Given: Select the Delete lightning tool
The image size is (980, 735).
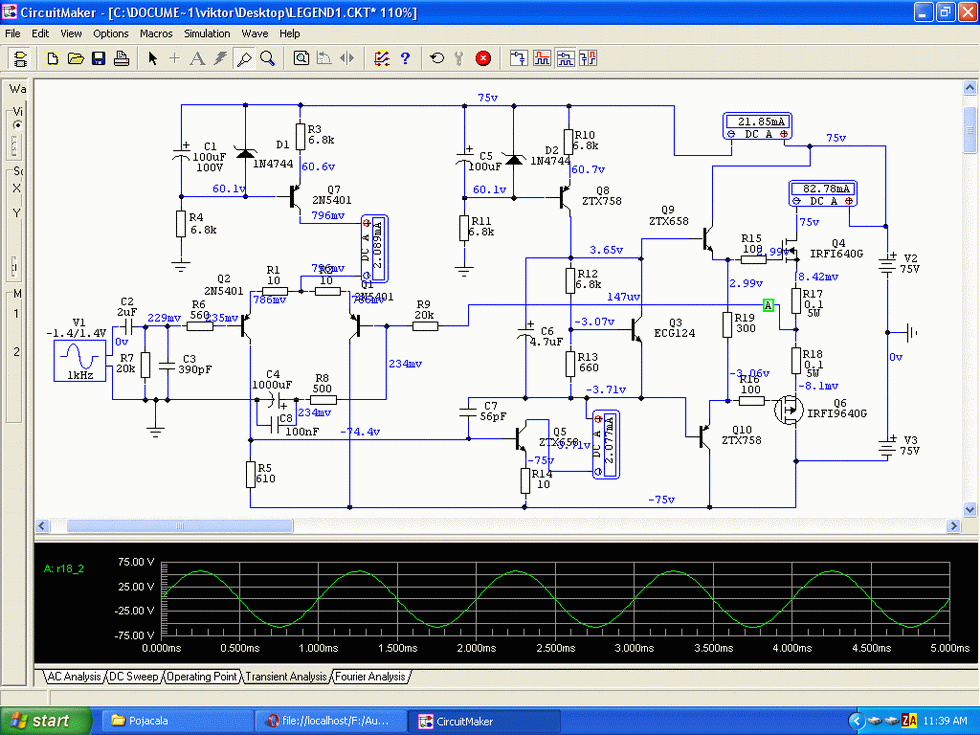Looking at the screenshot, I should click(220, 59).
